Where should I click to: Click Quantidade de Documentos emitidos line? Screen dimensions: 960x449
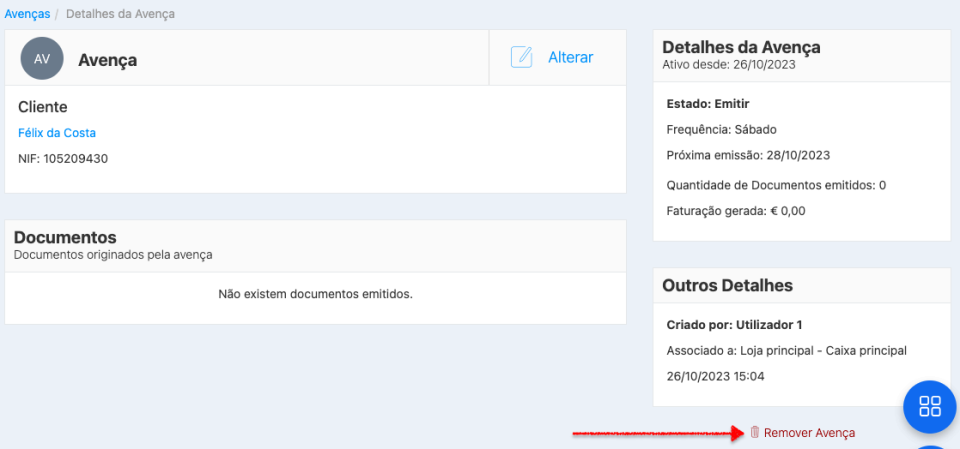point(776,185)
